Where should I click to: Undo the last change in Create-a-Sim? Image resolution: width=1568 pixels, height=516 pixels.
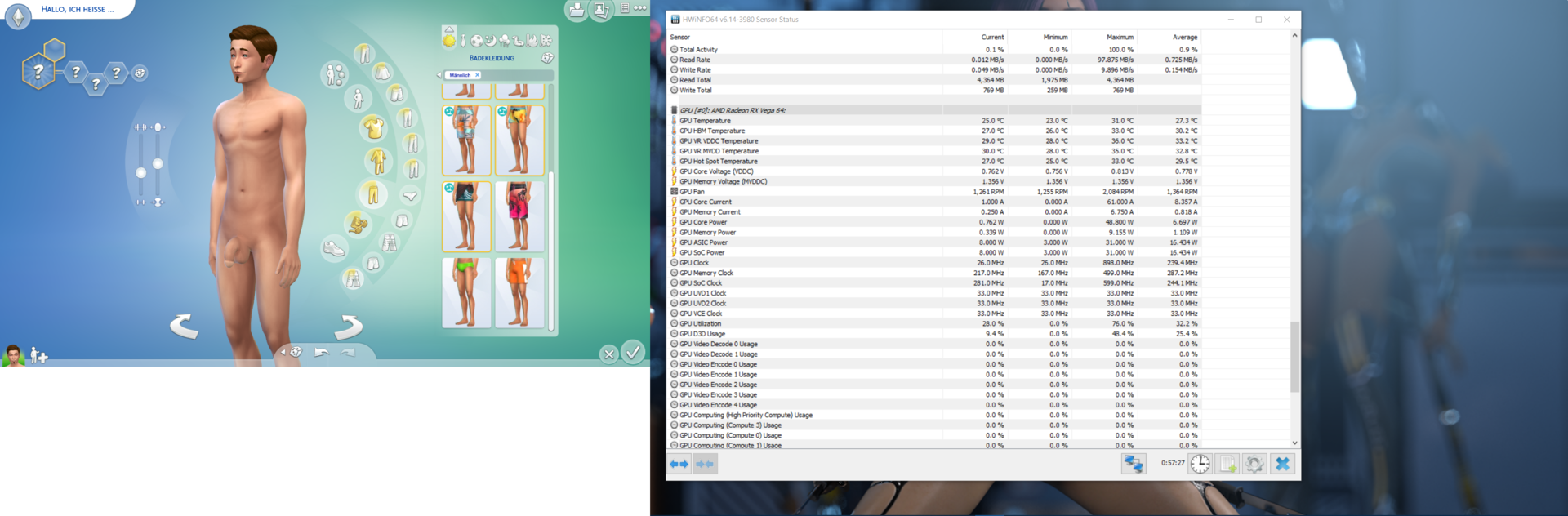coord(322,352)
